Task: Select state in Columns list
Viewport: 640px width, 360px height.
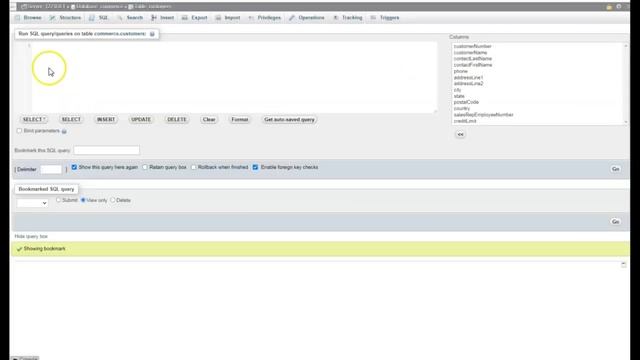Action: pyautogui.click(x=459, y=96)
